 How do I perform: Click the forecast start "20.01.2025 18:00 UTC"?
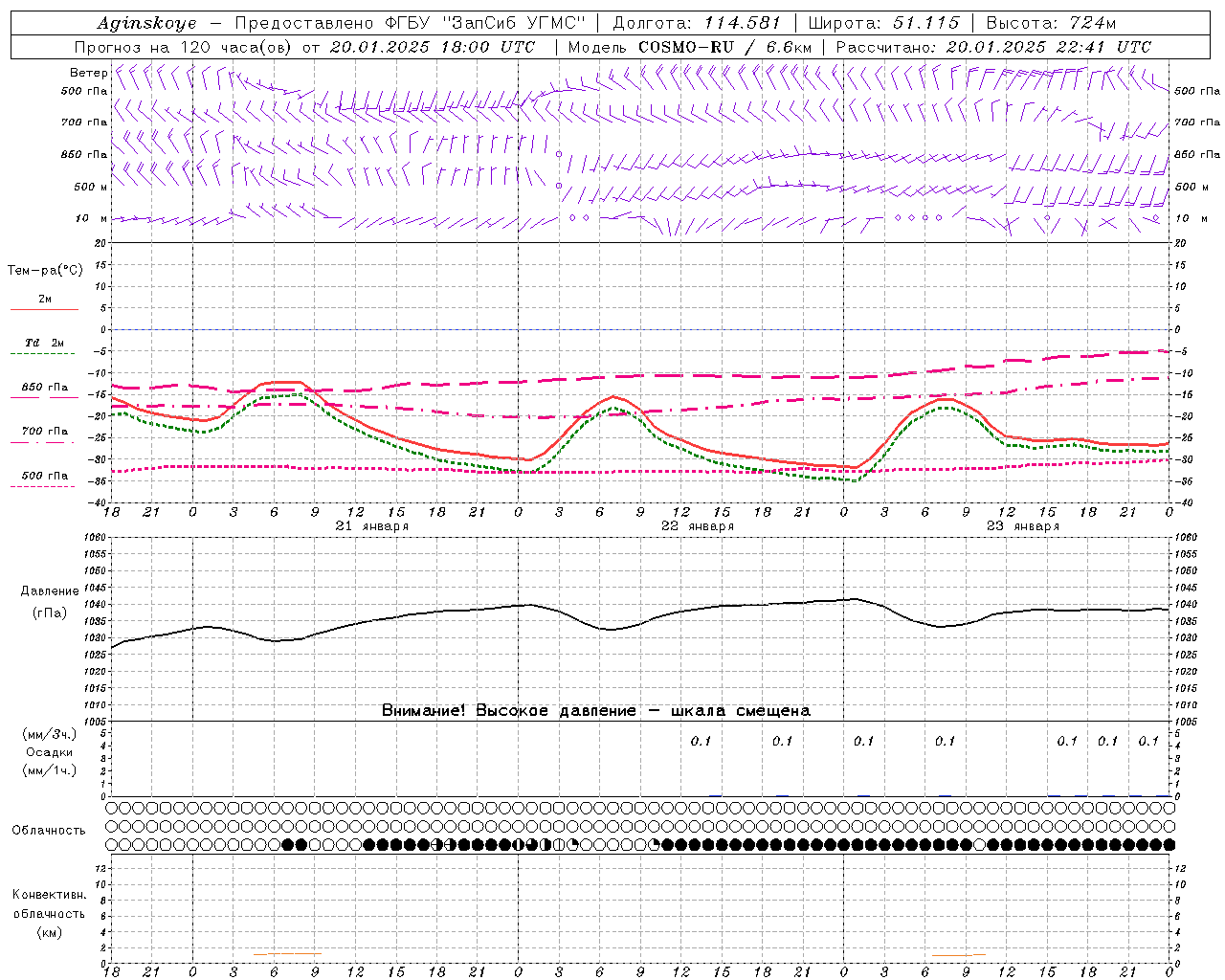[x=433, y=47]
